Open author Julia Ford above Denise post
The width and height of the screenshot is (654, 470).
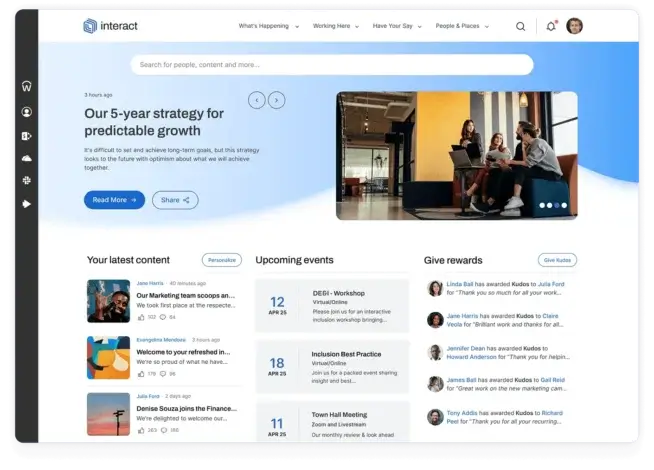pyautogui.click(x=148, y=396)
